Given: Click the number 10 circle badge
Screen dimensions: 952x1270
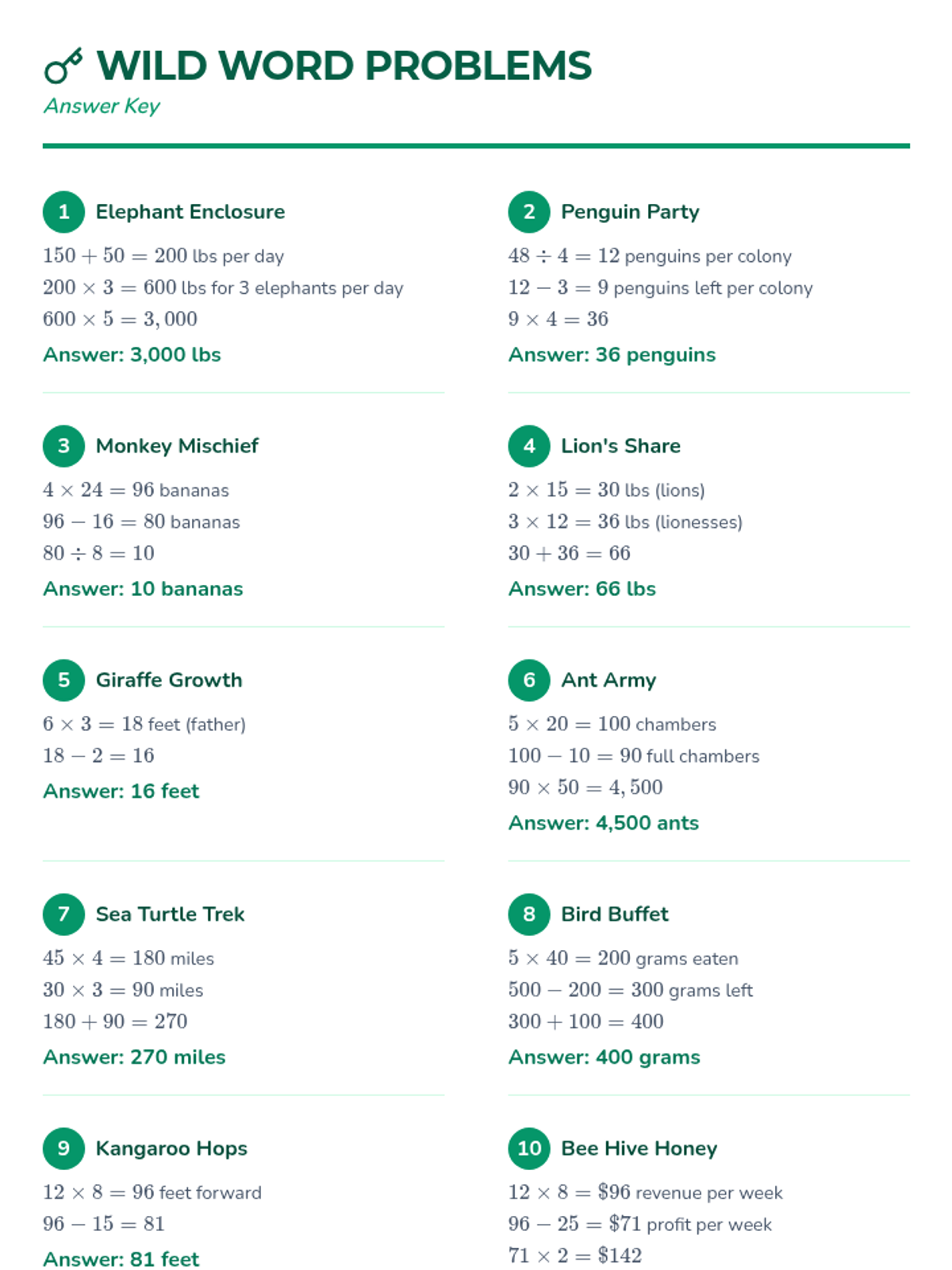Looking at the screenshot, I should [x=529, y=1149].
